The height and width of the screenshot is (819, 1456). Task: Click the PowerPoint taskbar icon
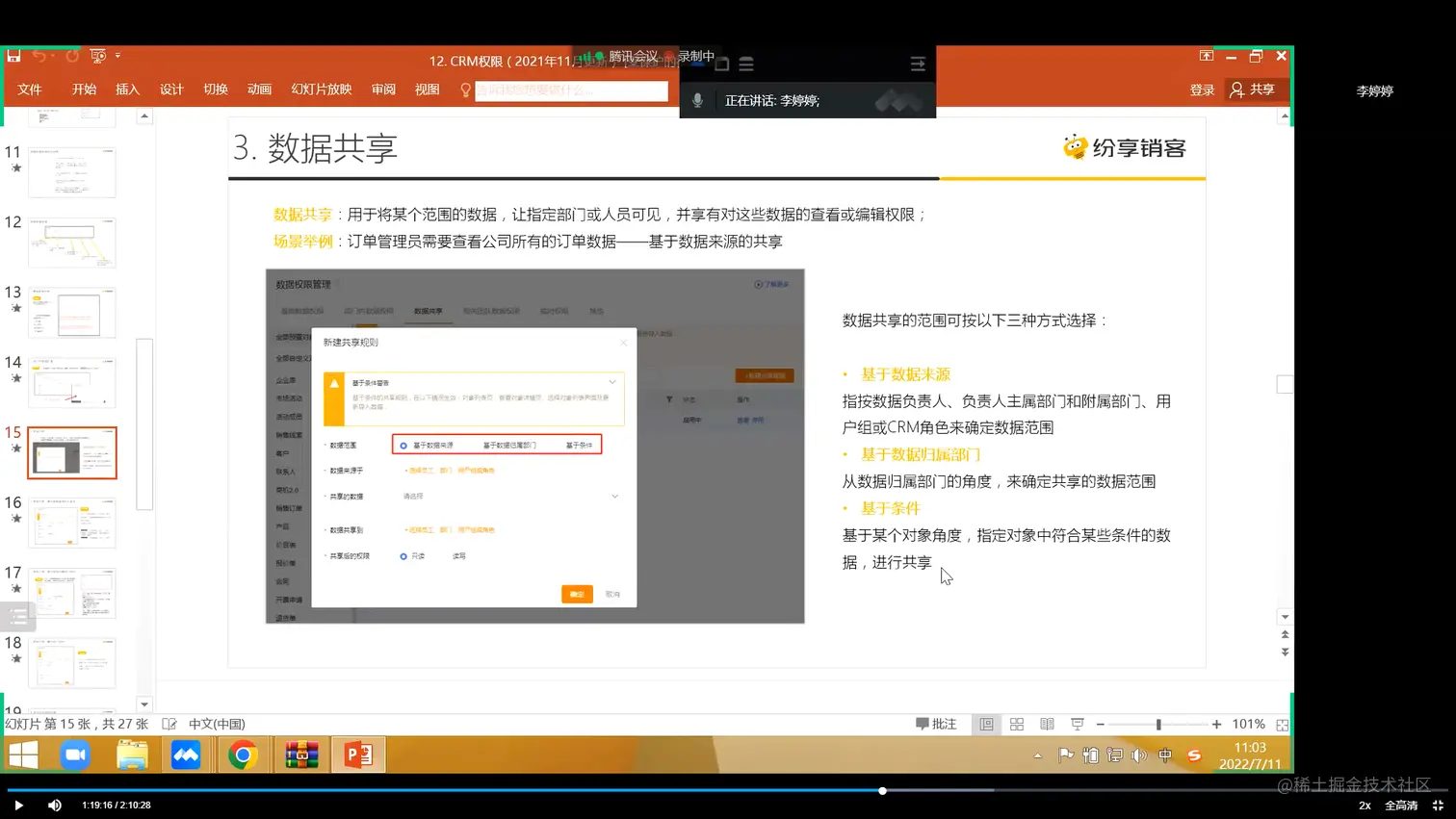tap(358, 755)
